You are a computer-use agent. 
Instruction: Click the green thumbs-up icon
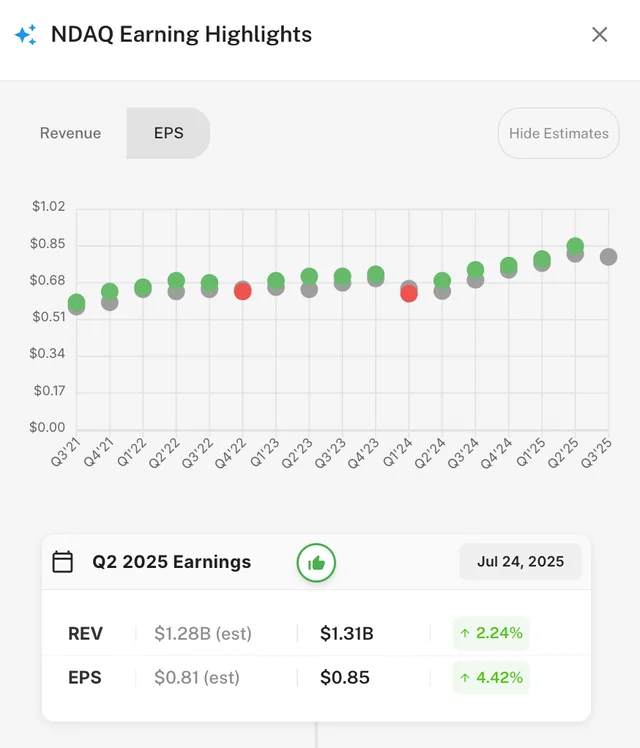316,563
